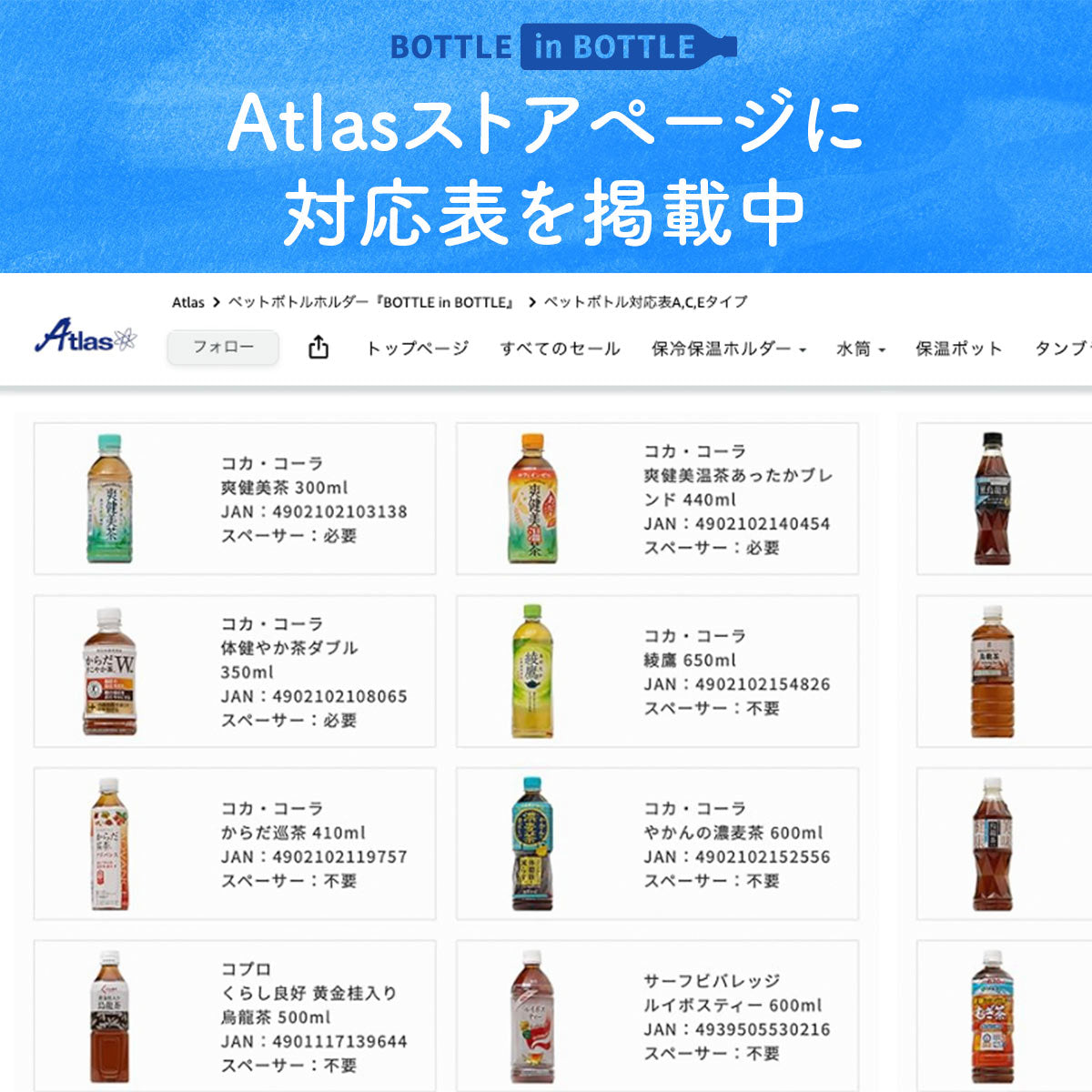
Task: Expand the 水筒 dropdown menu
Action: [x=861, y=348]
